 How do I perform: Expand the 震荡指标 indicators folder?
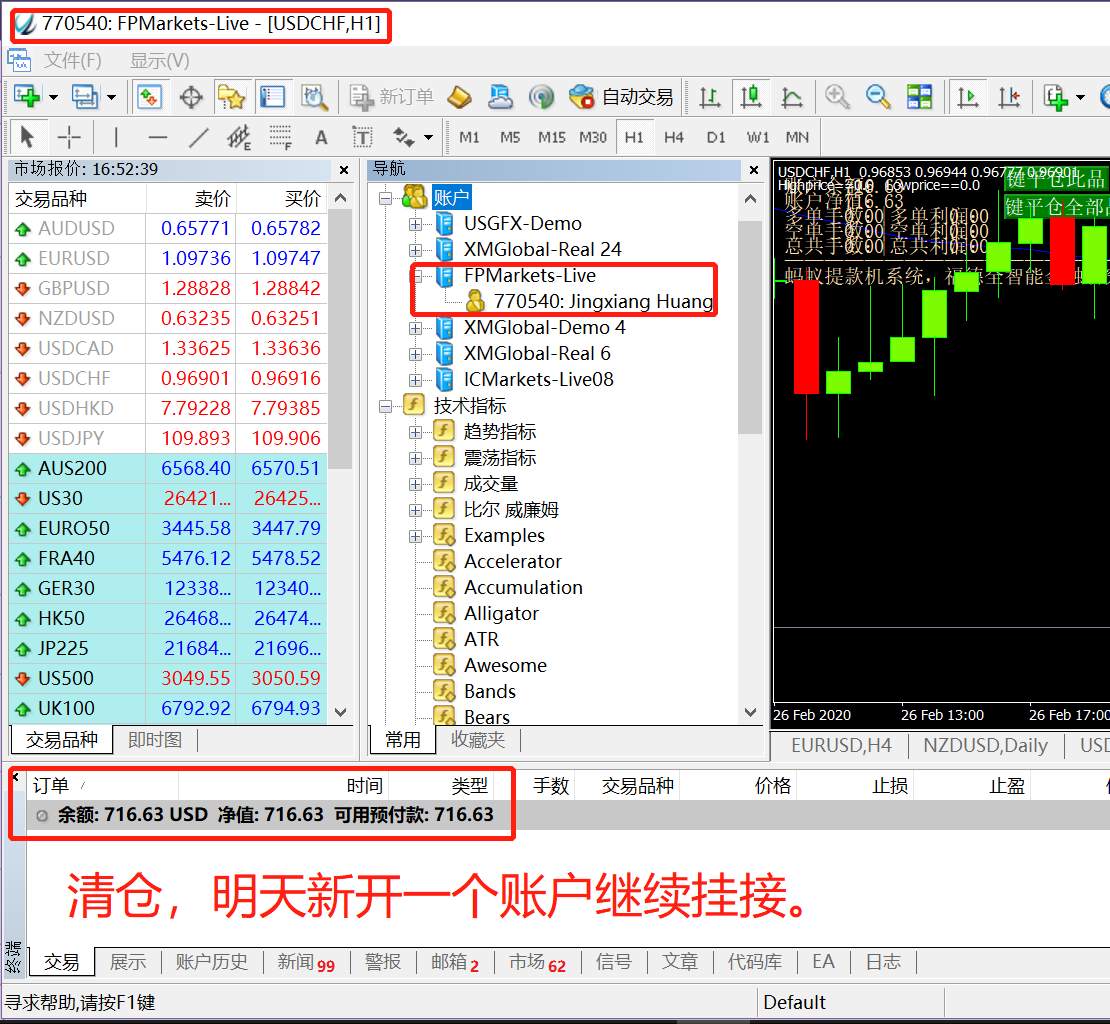(416, 459)
